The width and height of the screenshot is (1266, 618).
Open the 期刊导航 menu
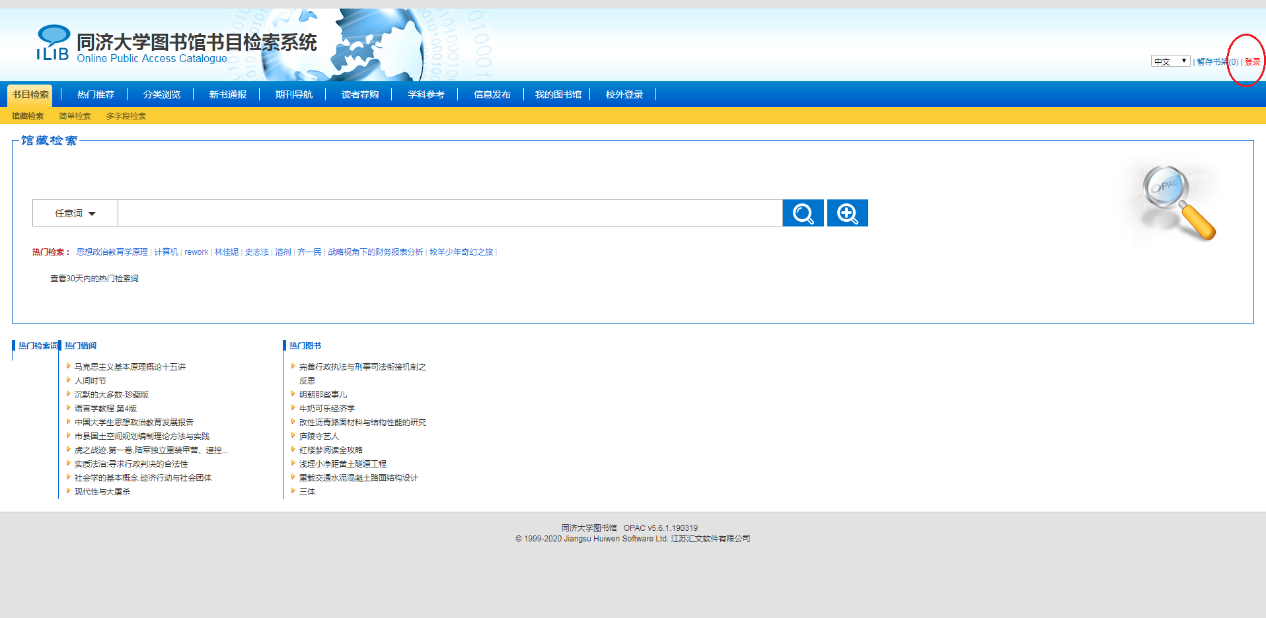(293, 94)
